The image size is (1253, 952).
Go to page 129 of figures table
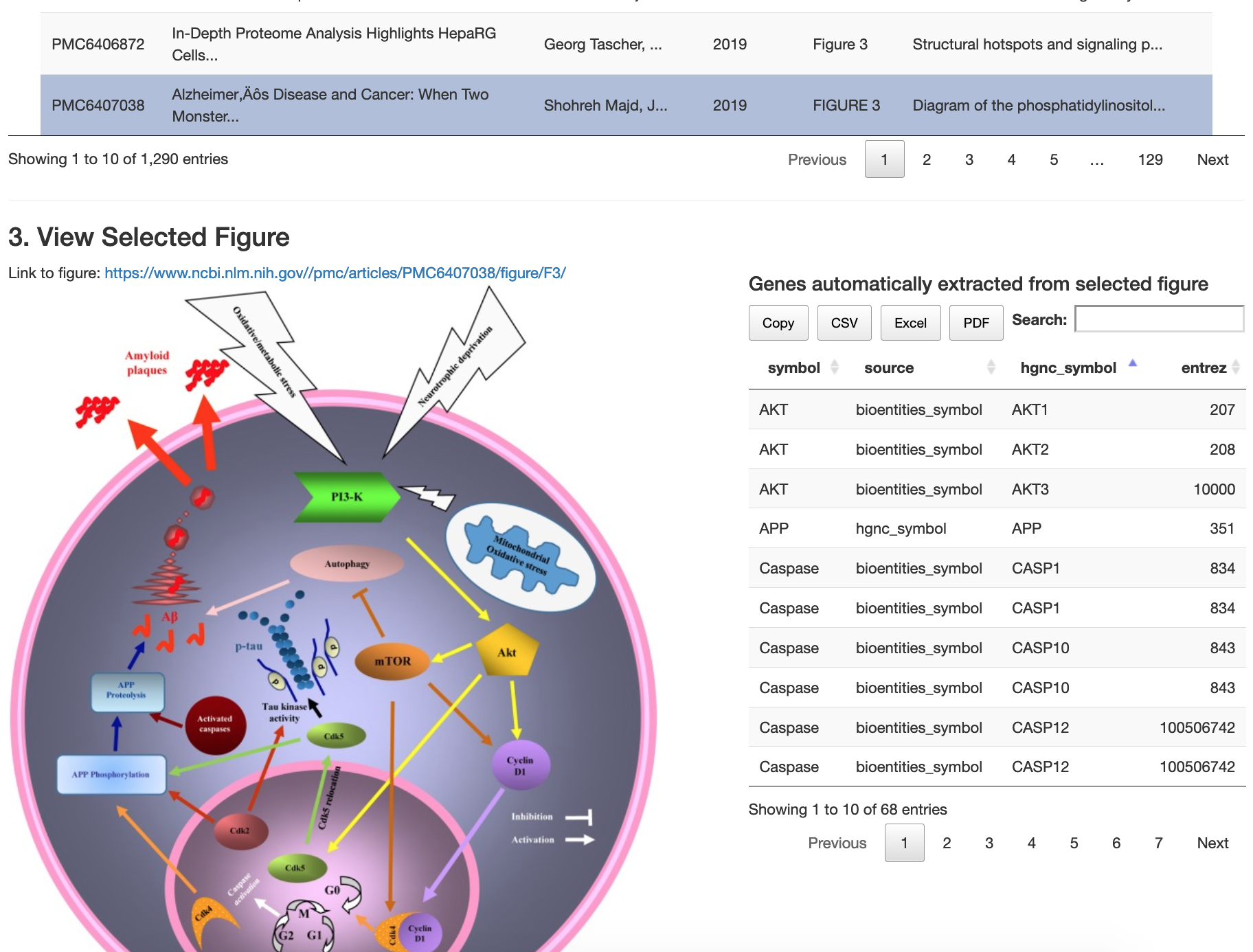tap(1149, 159)
